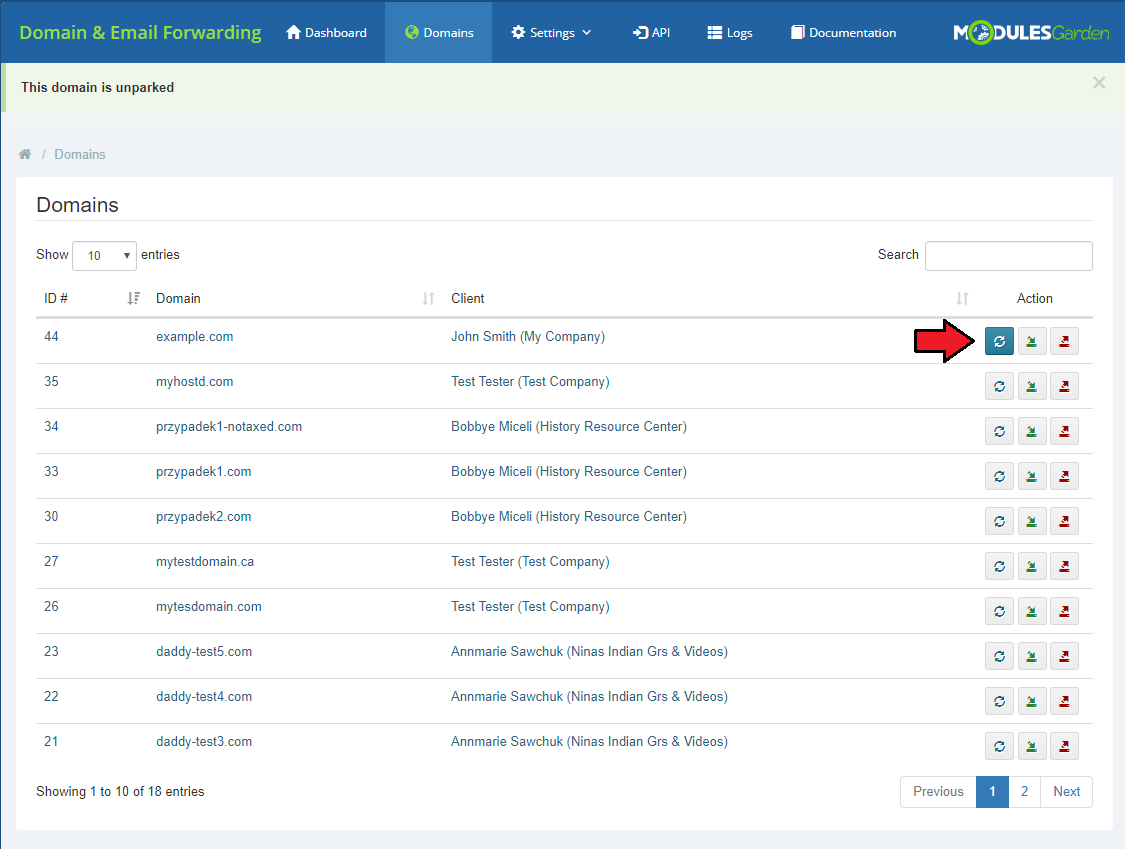Screen dimensions: 1125x849
Task: Expand the Settings menu in navbar
Action: (550, 32)
